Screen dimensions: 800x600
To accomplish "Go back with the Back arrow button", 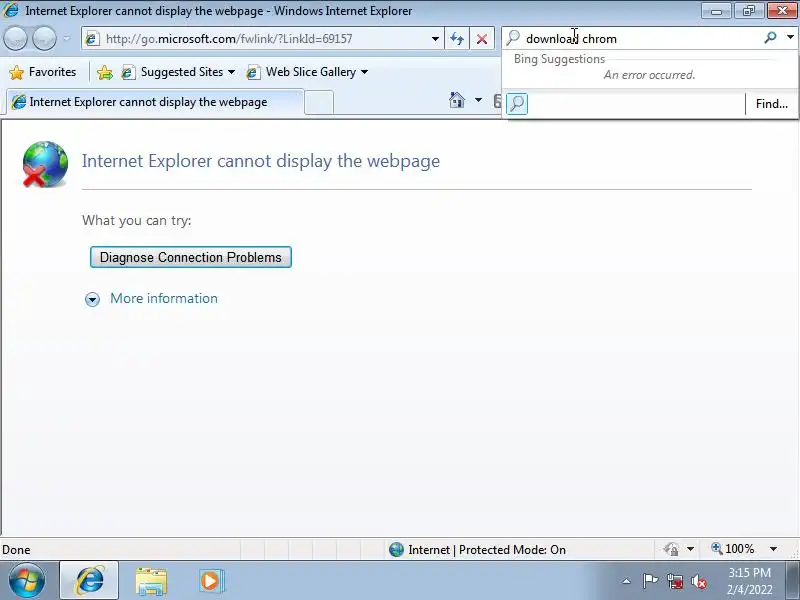I will (x=15, y=39).
